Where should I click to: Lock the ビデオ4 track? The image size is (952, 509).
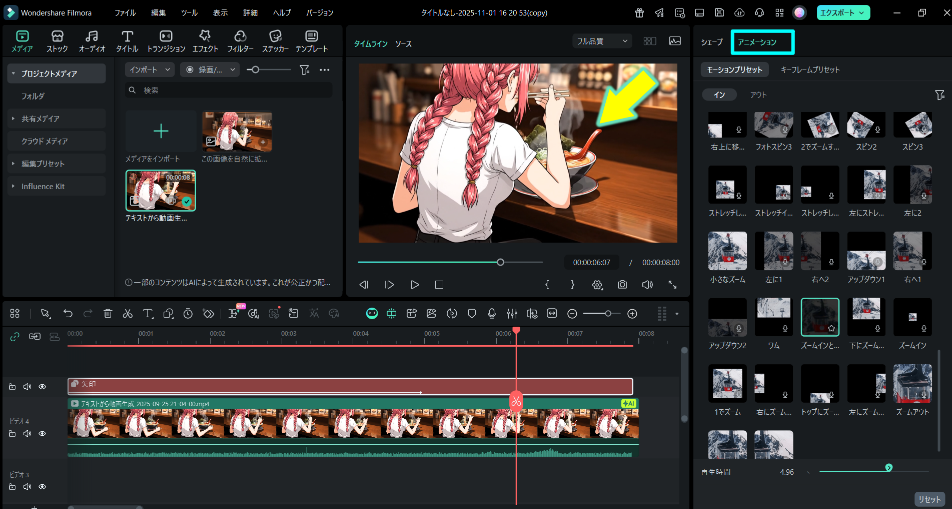point(12,434)
